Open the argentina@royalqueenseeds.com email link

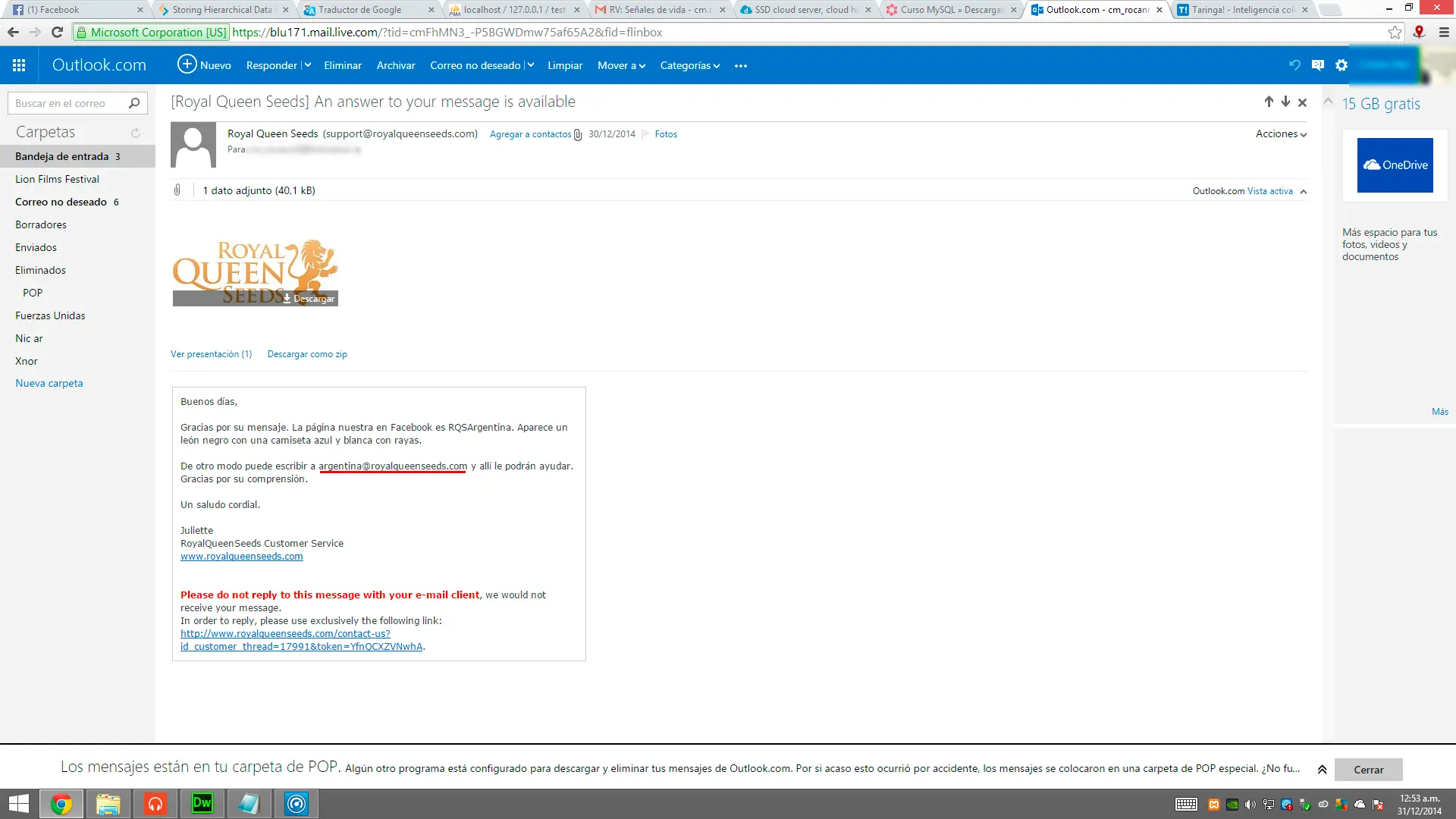tap(393, 466)
